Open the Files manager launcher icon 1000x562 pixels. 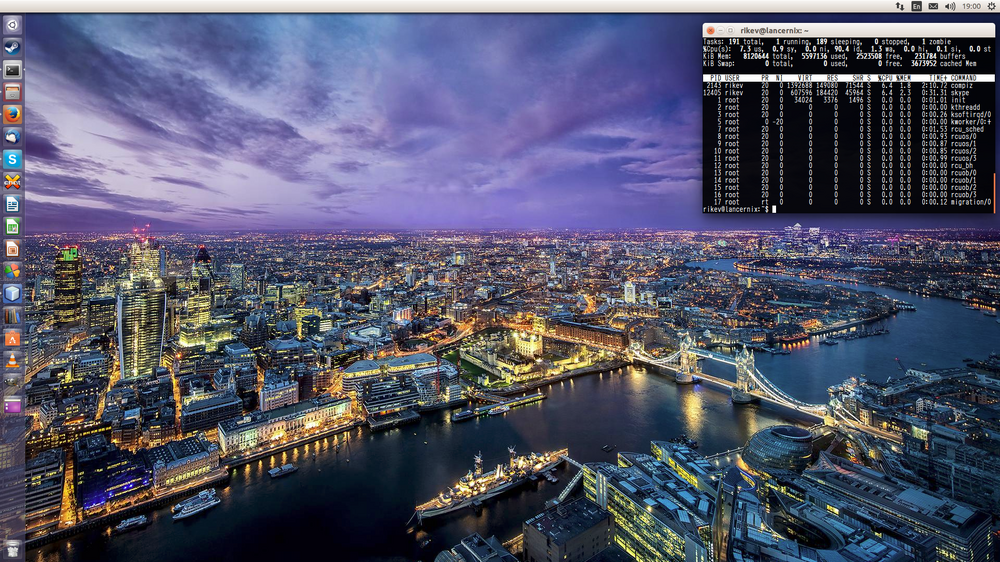(12, 92)
